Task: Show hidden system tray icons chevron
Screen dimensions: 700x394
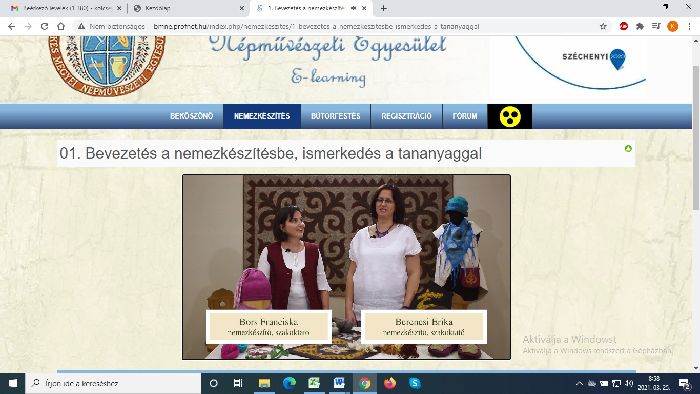Action: click(579, 383)
